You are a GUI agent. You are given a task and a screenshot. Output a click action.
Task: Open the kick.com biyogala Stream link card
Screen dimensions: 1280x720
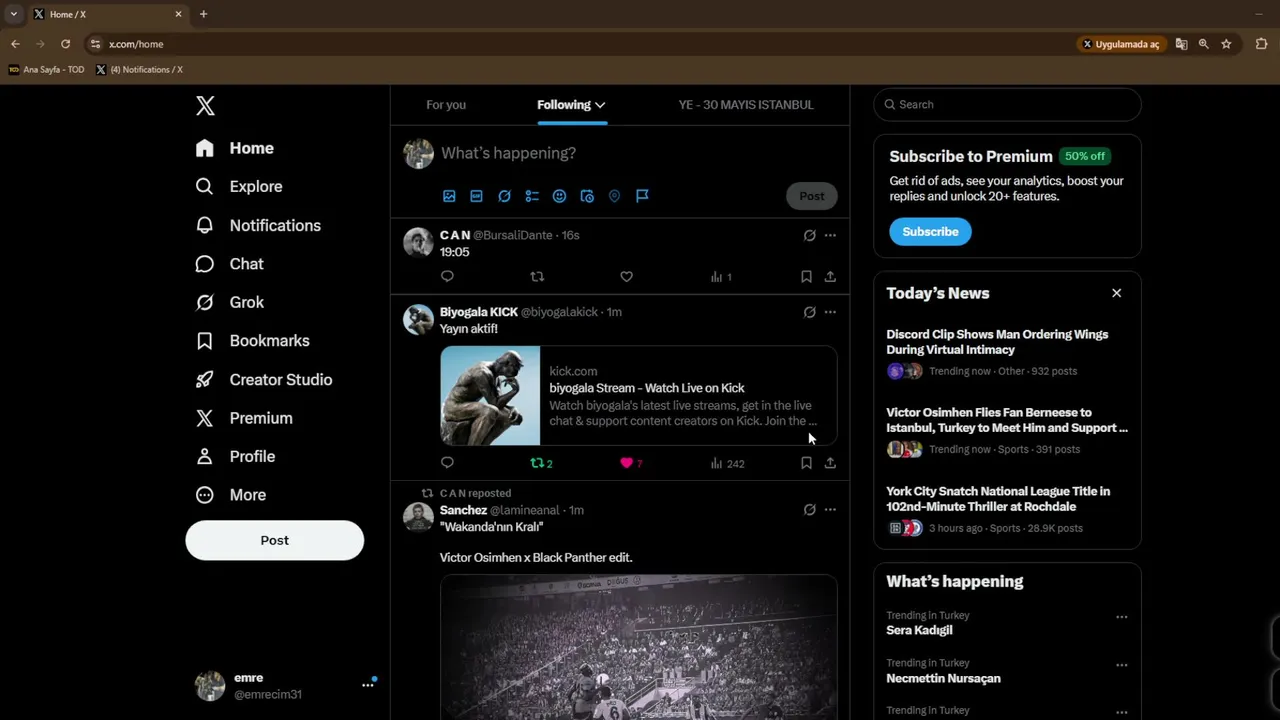coord(638,396)
